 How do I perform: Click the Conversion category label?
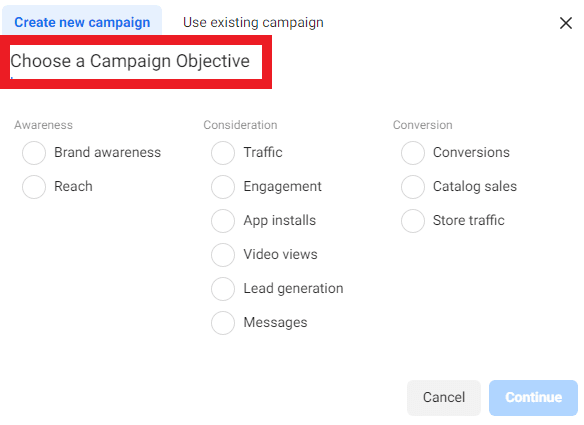(423, 125)
